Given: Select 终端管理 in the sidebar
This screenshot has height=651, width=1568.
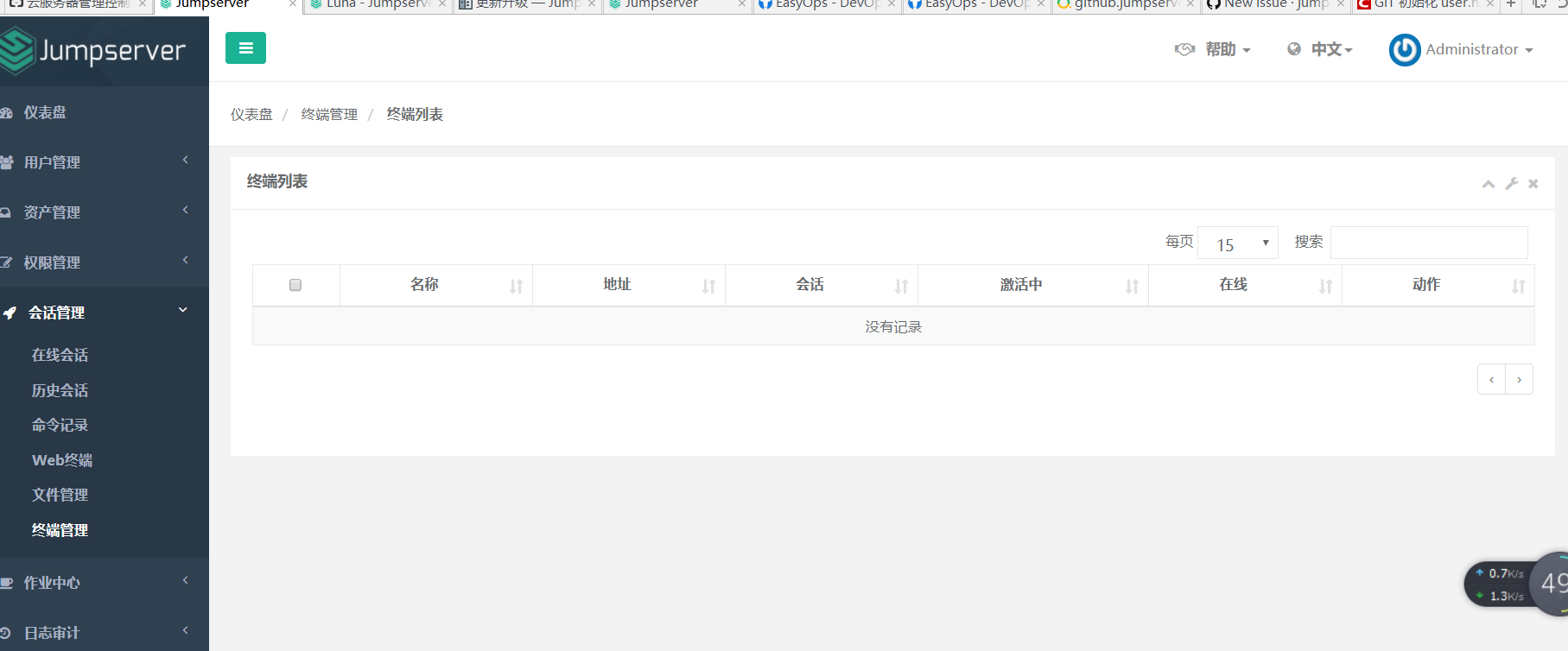Looking at the screenshot, I should 60,530.
